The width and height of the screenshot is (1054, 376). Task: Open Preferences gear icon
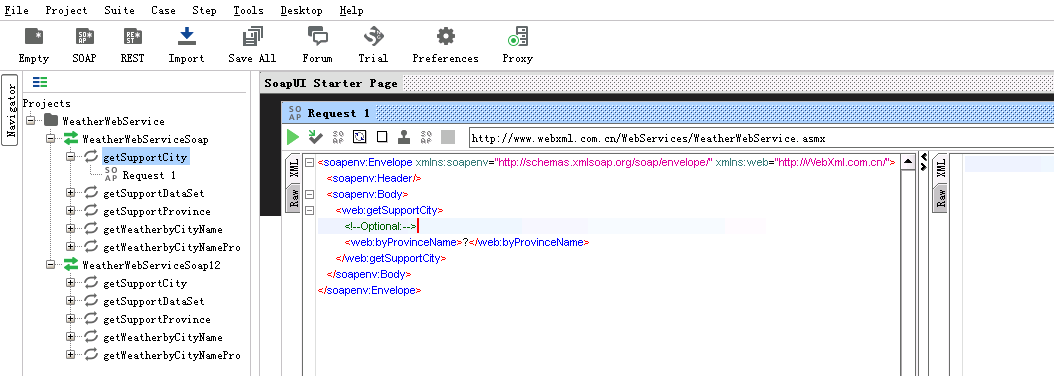pos(445,36)
